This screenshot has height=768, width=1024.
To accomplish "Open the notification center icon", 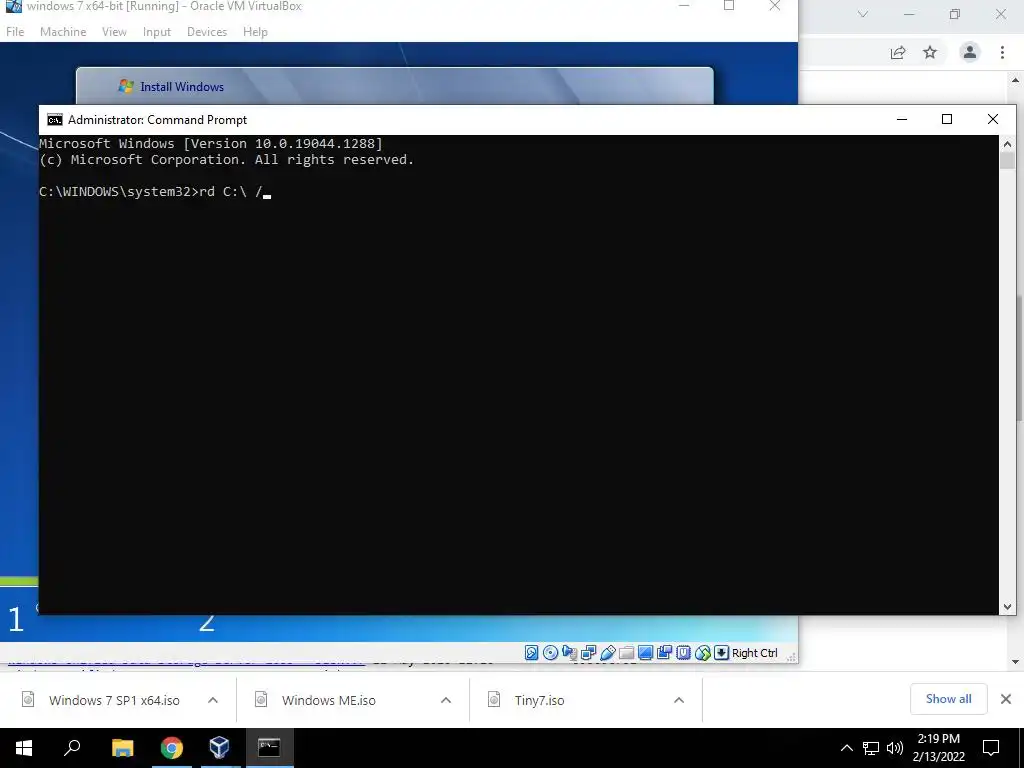I will click(991, 748).
